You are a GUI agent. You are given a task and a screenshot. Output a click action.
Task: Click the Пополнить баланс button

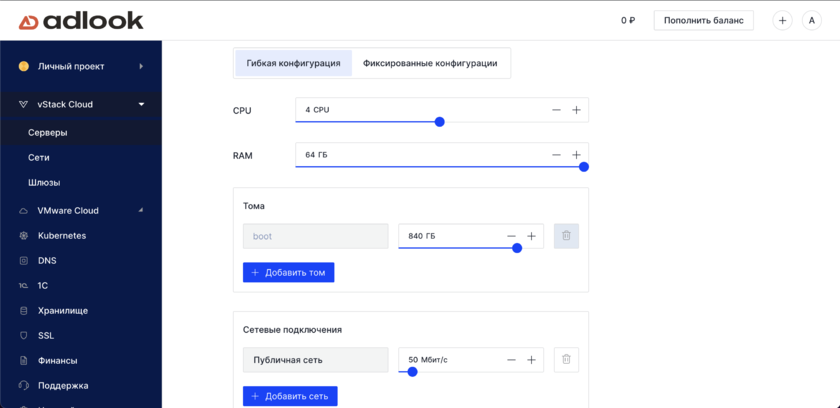(703, 20)
